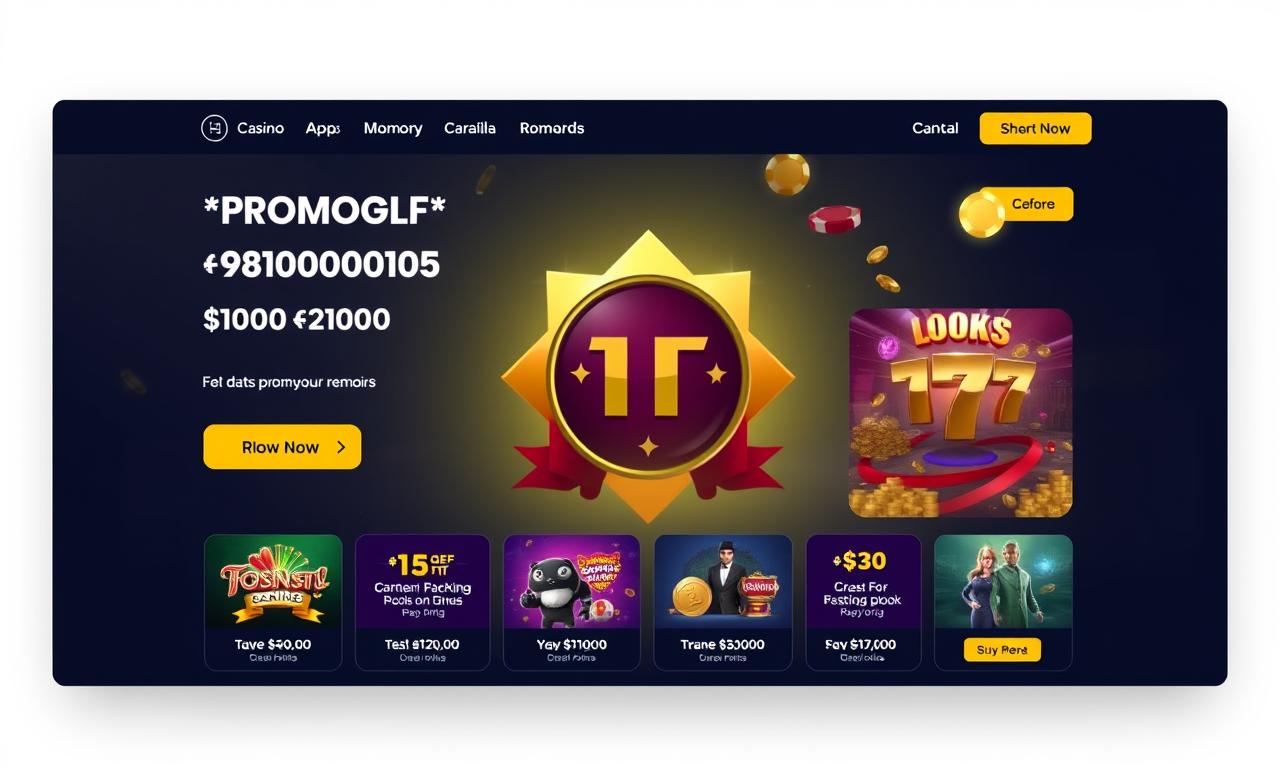This screenshot has width=1280, height=768.
Task: Select the $15 OFF promo card
Action: [422, 602]
